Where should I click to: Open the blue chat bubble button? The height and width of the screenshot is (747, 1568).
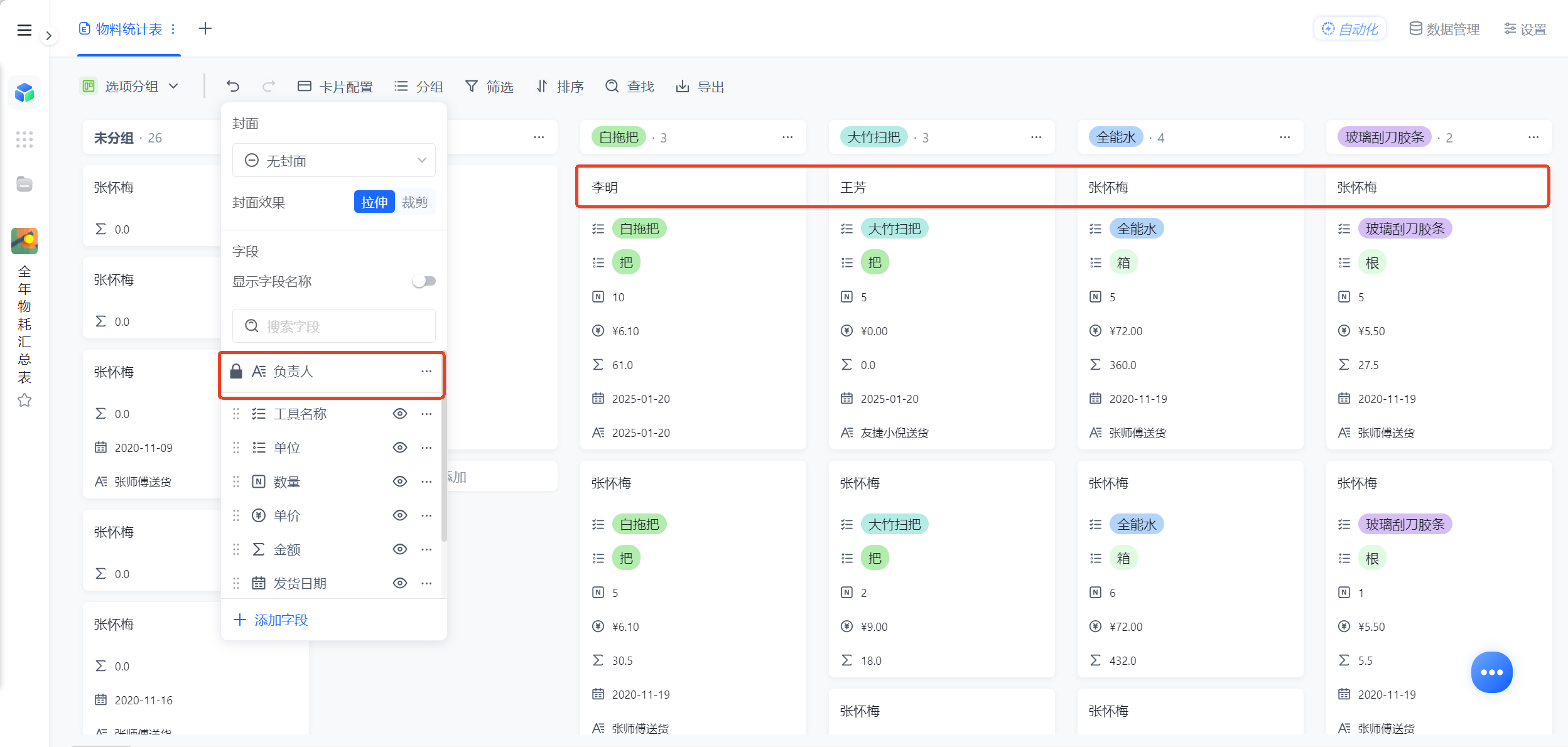click(1491, 672)
